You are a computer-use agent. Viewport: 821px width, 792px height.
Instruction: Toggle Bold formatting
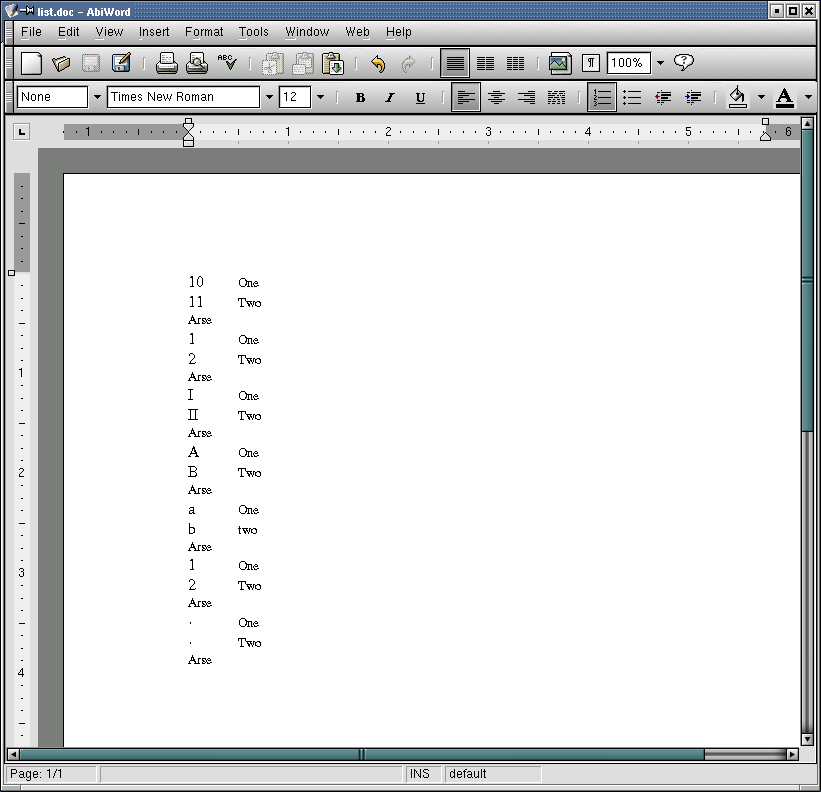(x=360, y=97)
